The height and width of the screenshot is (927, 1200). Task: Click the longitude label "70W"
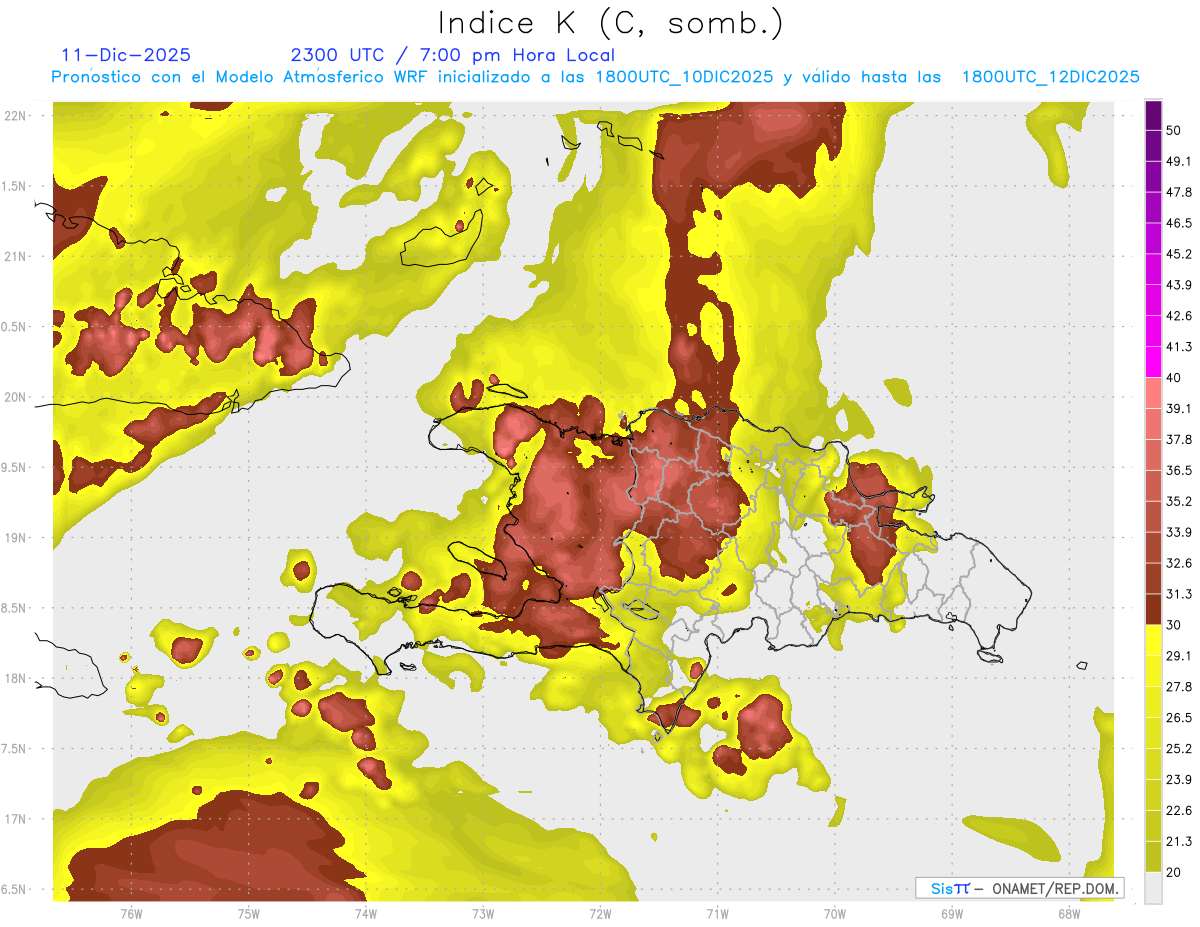tap(835, 913)
